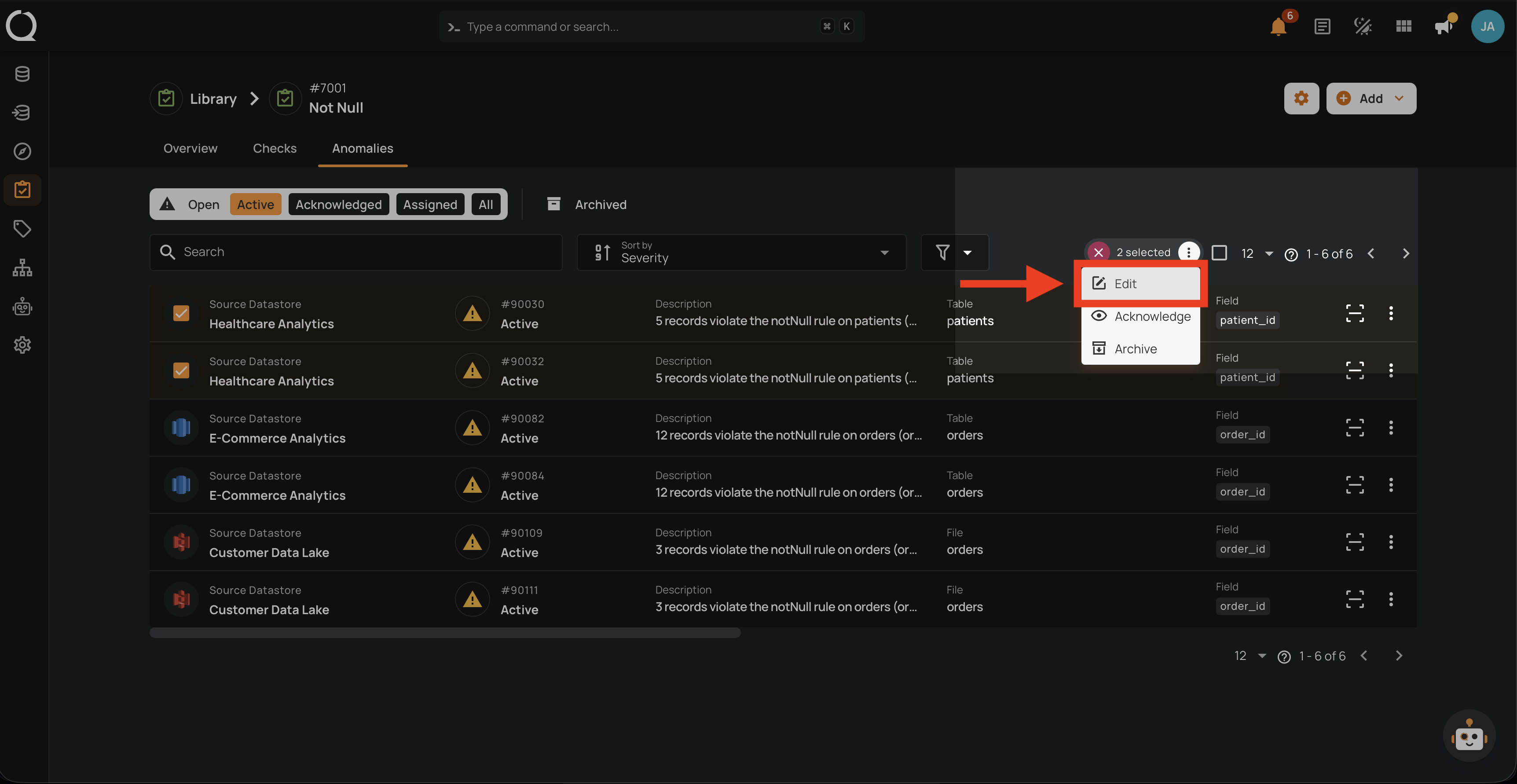Open the Datastores sidebar icon
Screen dimensions: 1517x784
tap(22, 74)
